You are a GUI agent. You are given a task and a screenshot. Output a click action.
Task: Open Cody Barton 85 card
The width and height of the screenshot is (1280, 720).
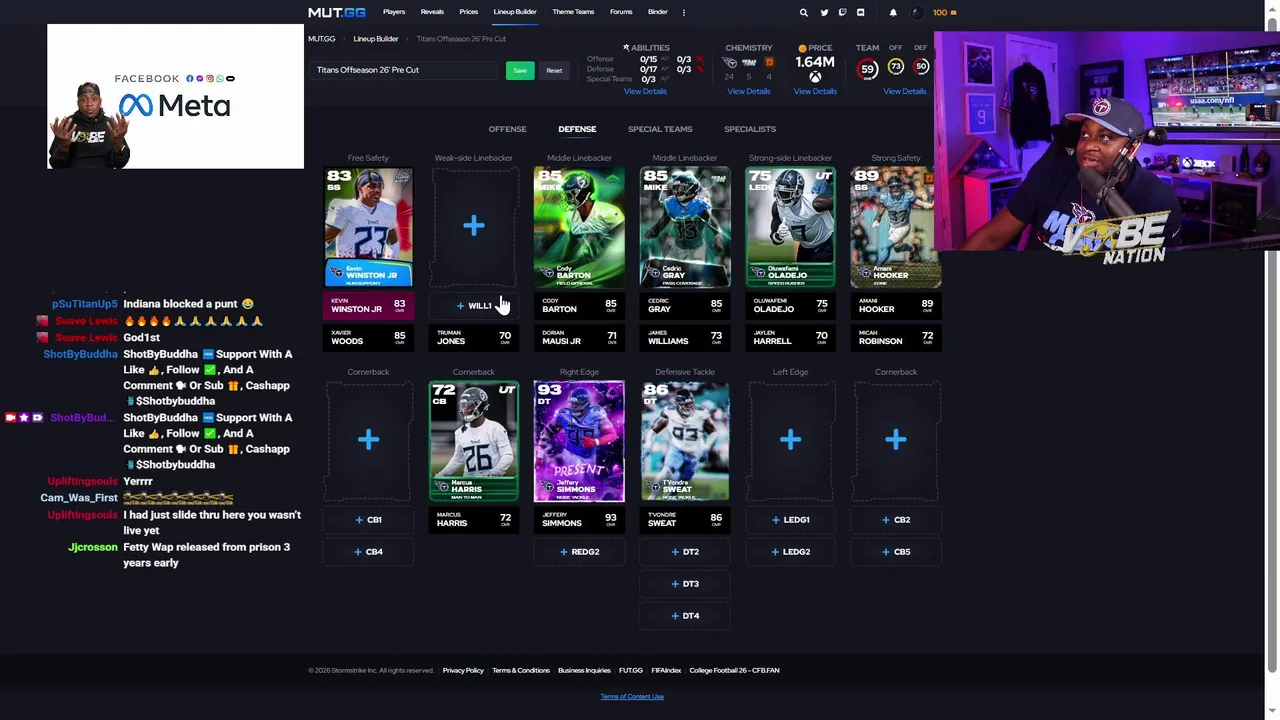pyautogui.click(x=579, y=227)
